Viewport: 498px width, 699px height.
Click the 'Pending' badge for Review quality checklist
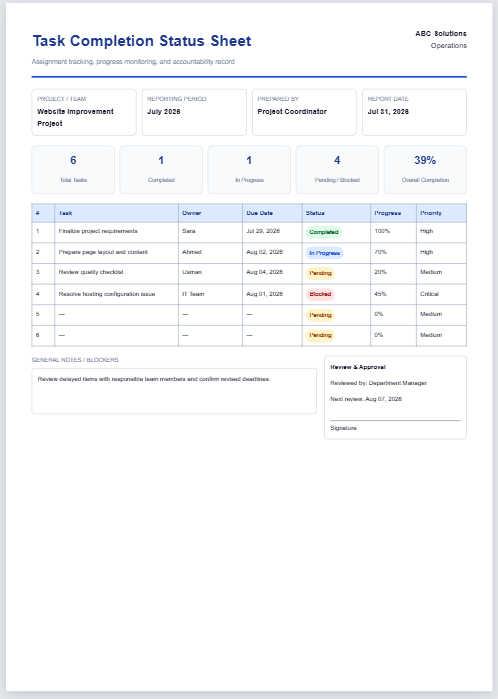point(320,273)
